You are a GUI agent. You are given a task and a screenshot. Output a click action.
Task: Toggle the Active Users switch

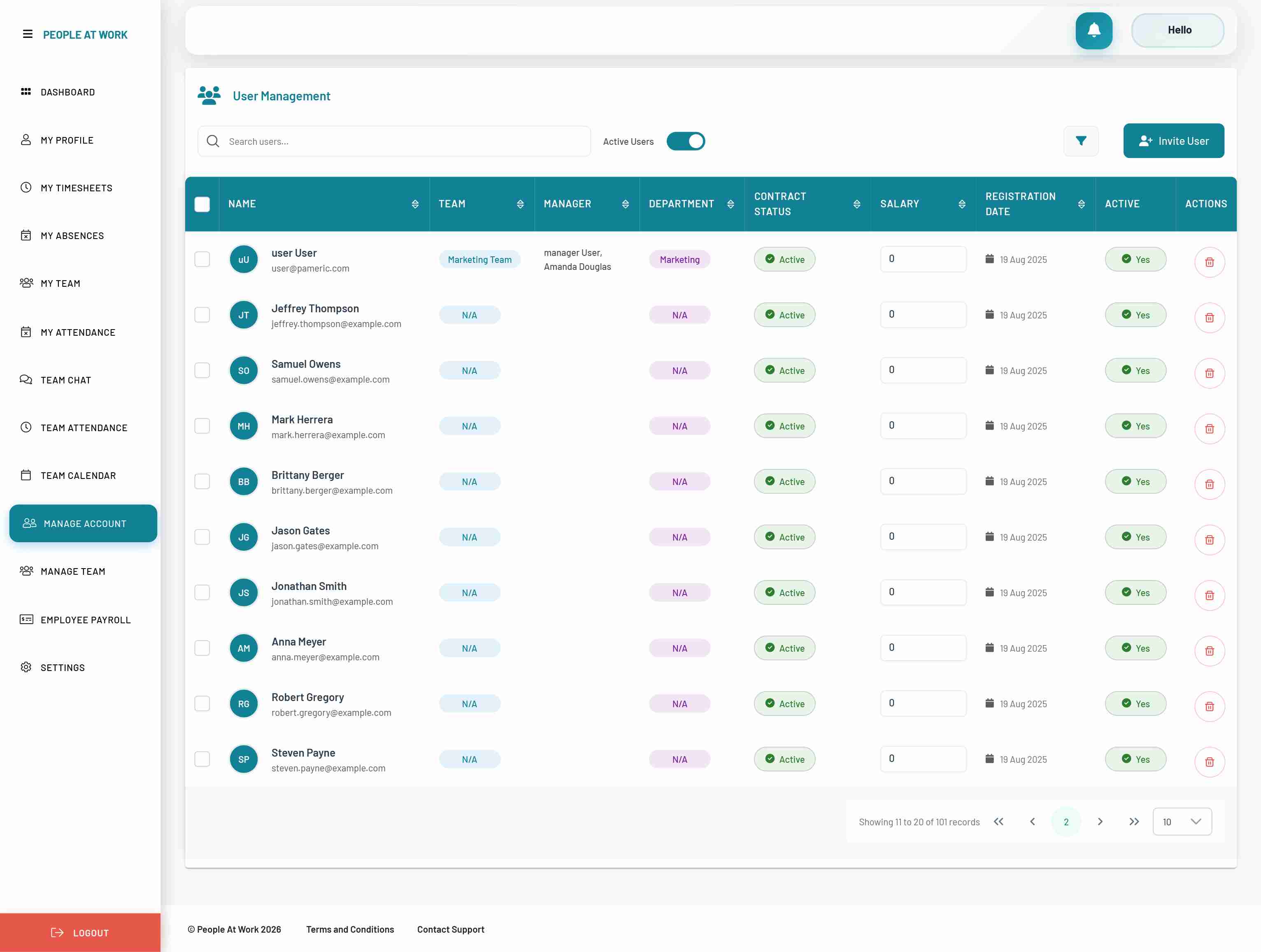(686, 141)
